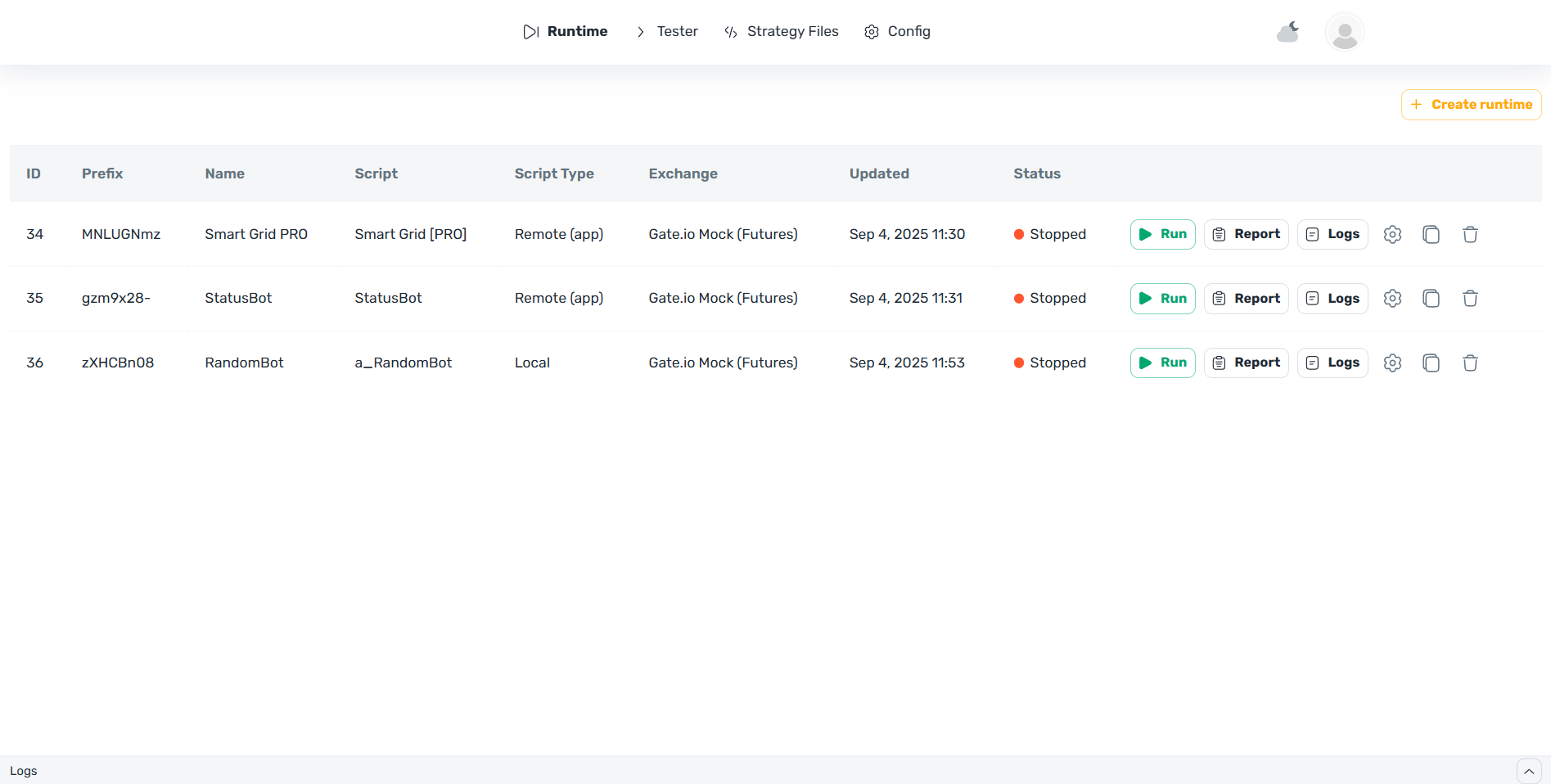This screenshot has height=784, width=1551.
Task: Open settings gear for Smart Grid PRO
Action: 1392,234
